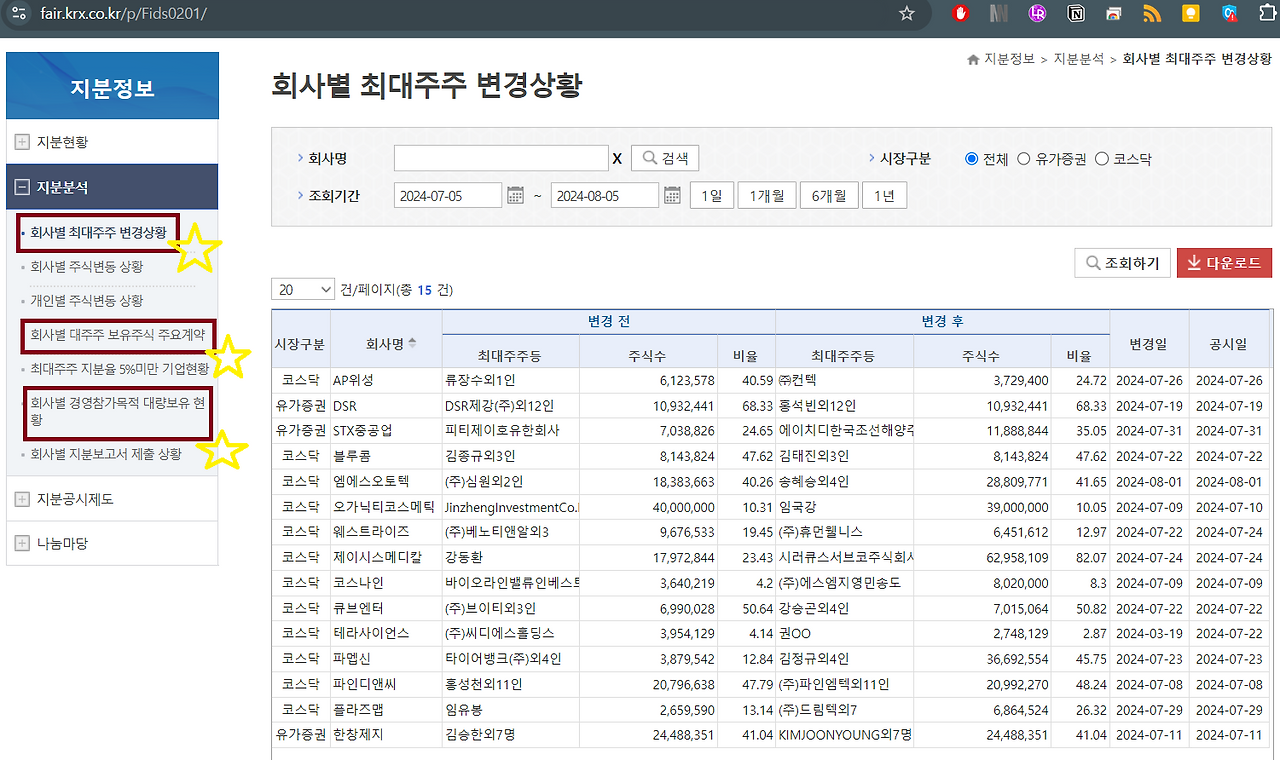
Task: Focus the browser address bar URL
Action: pos(124,14)
